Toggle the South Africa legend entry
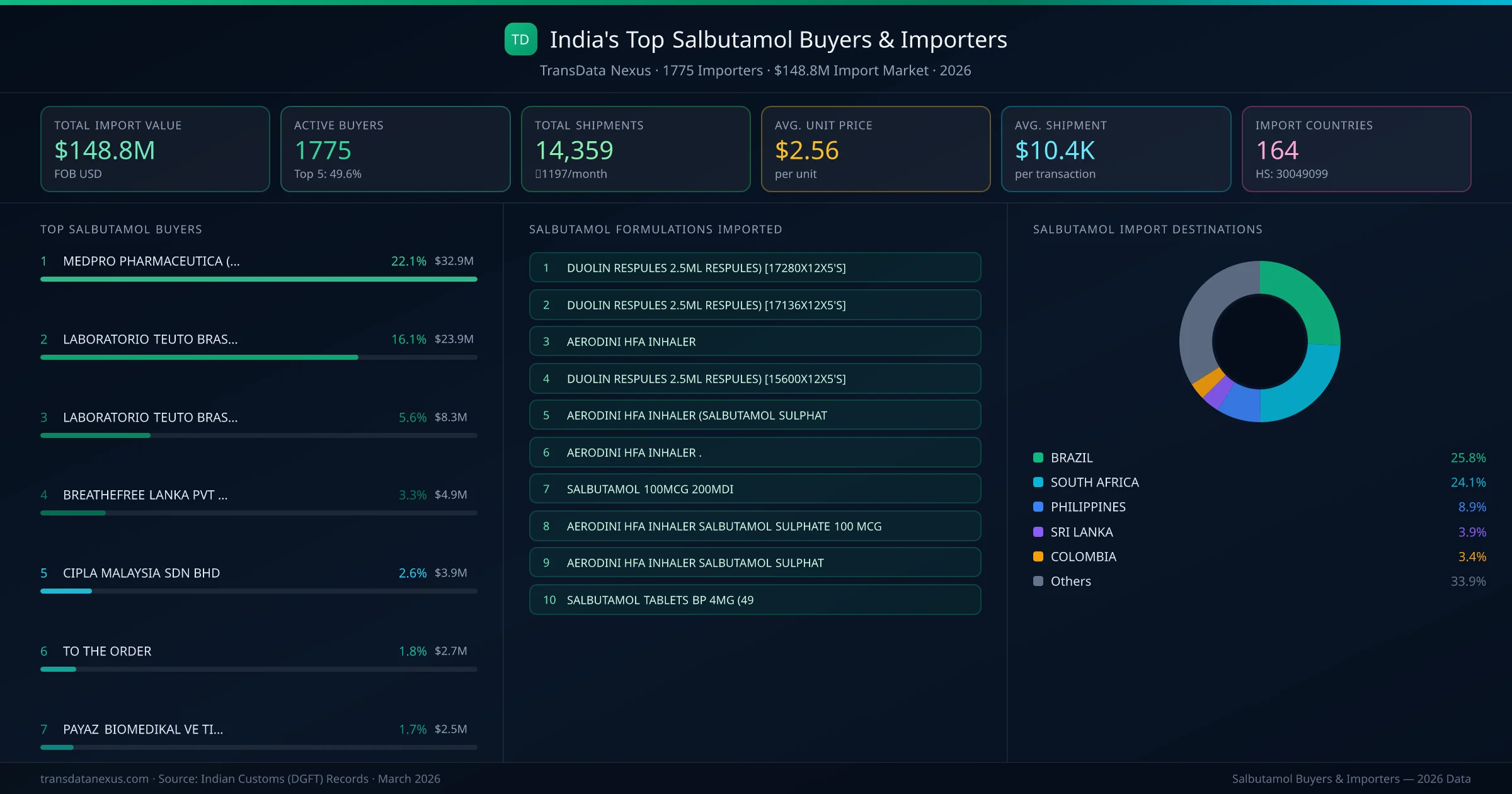1512x794 pixels. coord(1094,482)
